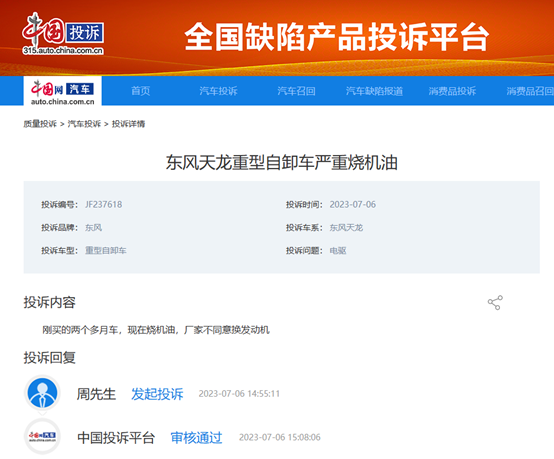Click the share icon beside 投诉内容
Image resolution: width=554 pixels, height=459 pixels.
point(495,303)
